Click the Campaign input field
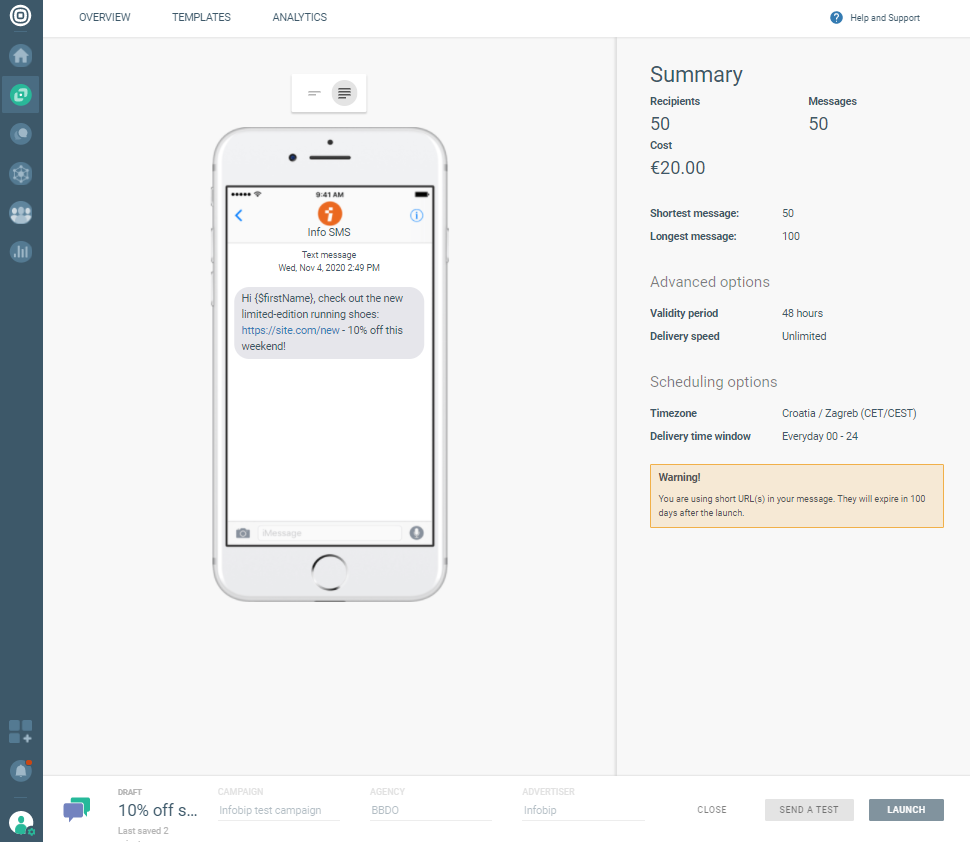The width and height of the screenshot is (970, 842). 278,810
